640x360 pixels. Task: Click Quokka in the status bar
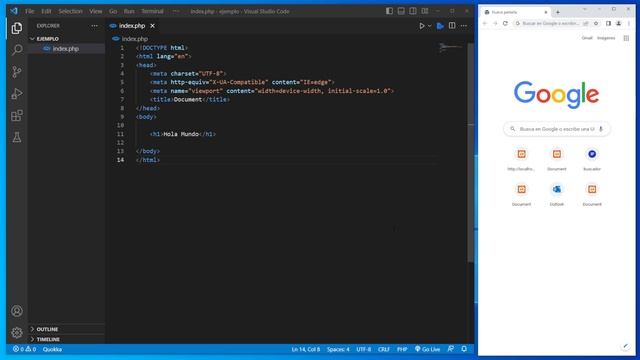52,349
